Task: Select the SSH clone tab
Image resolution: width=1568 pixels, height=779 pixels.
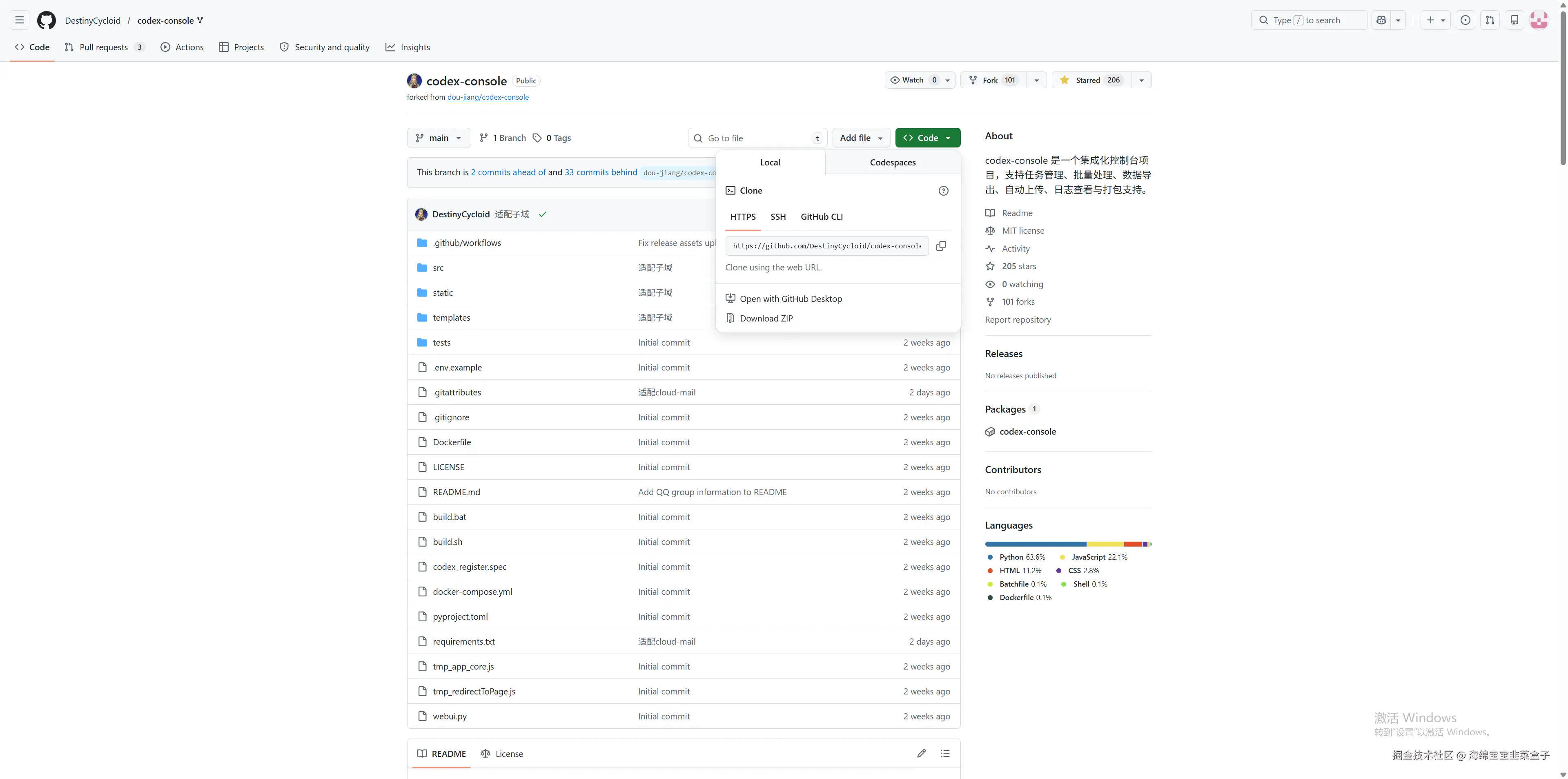Action: click(x=778, y=217)
